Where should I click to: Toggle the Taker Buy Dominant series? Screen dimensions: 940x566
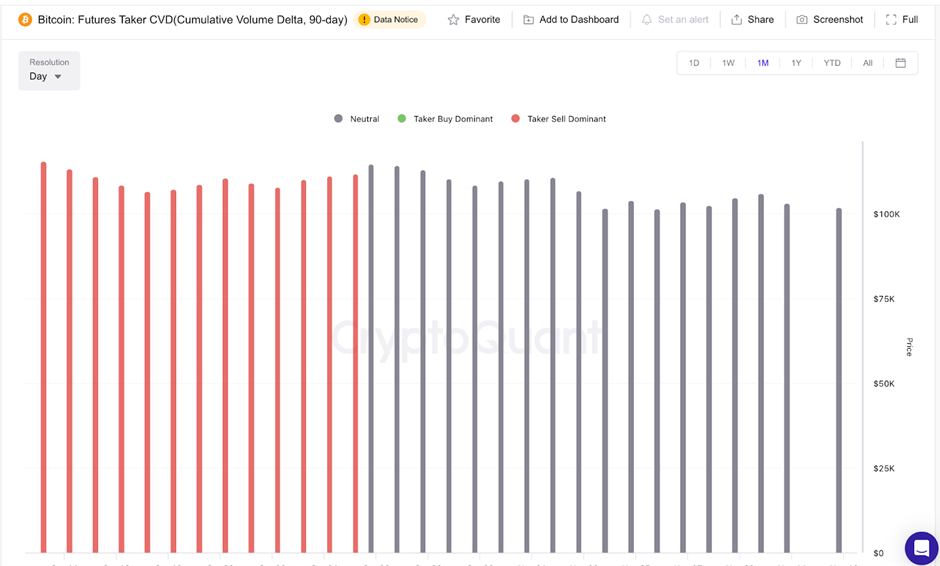click(445, 119)
